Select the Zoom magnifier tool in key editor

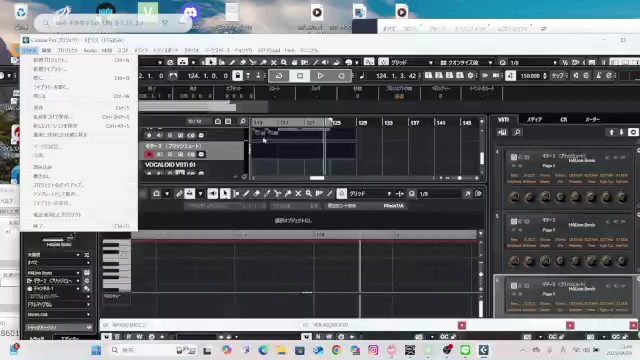pyautogui.click(x=309, y=193)
